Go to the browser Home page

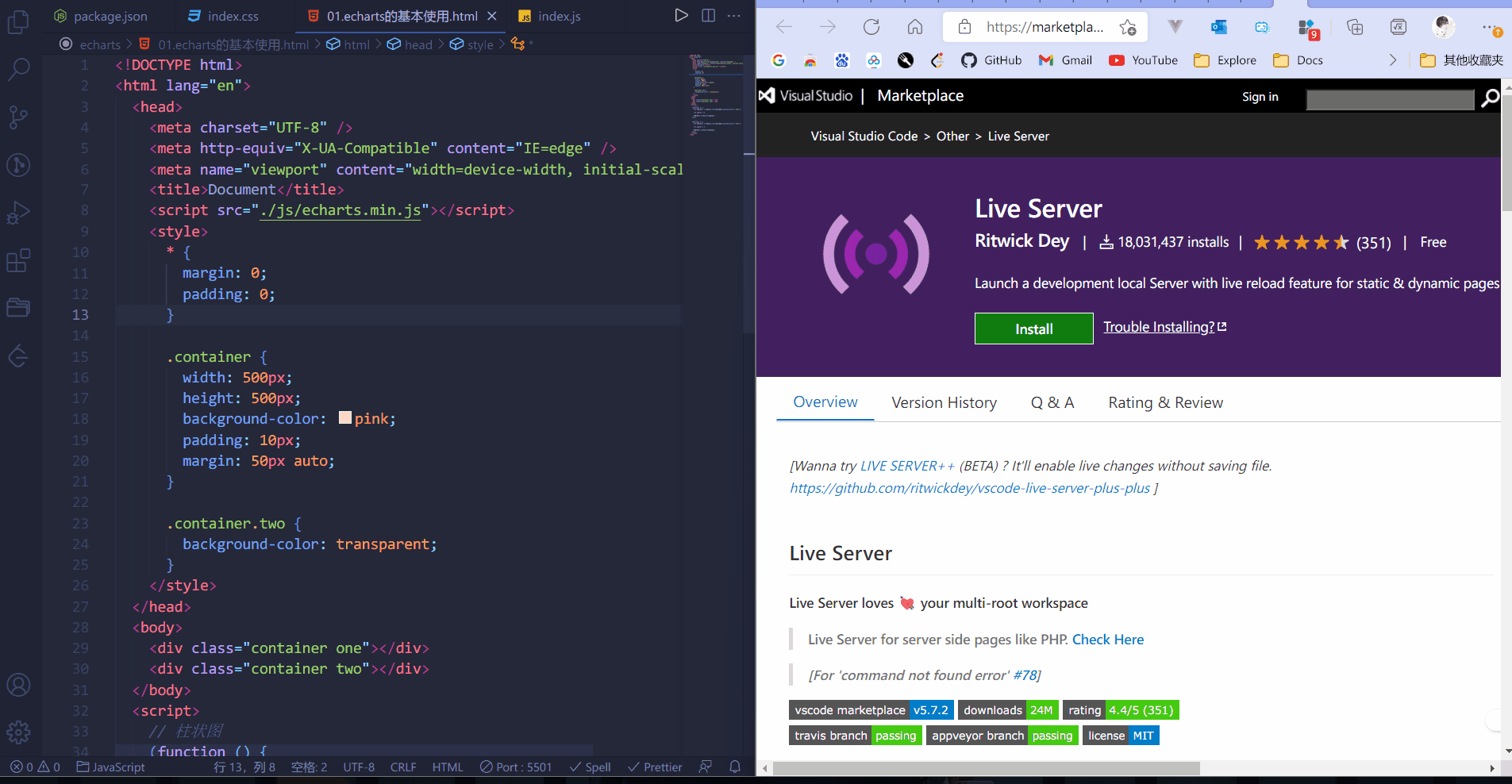(915, 27)
